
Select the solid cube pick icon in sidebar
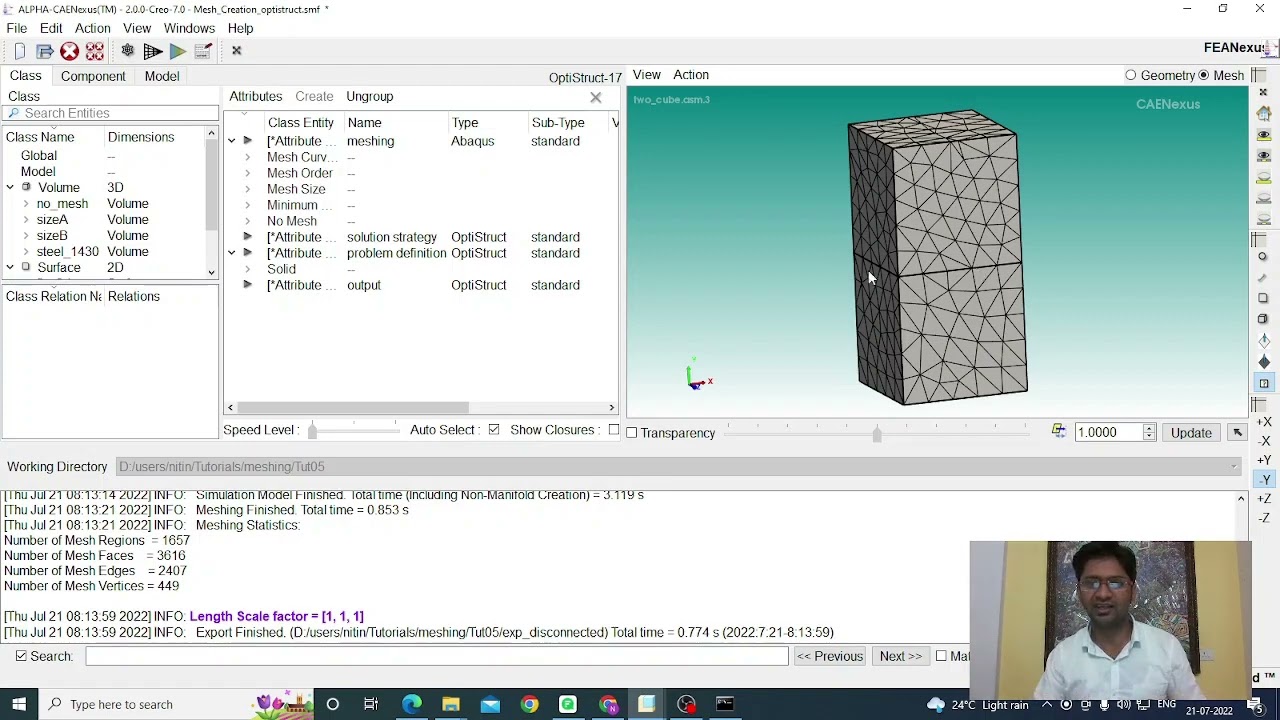point(1264,318)
